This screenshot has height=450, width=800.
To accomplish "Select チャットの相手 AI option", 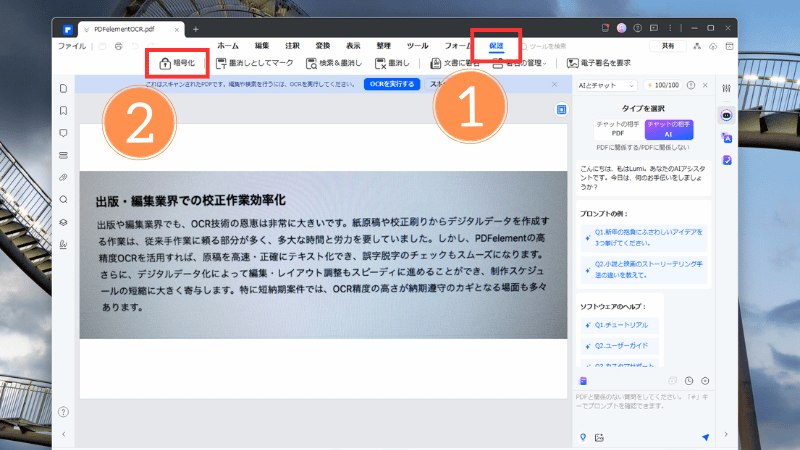I will point(669,129).
